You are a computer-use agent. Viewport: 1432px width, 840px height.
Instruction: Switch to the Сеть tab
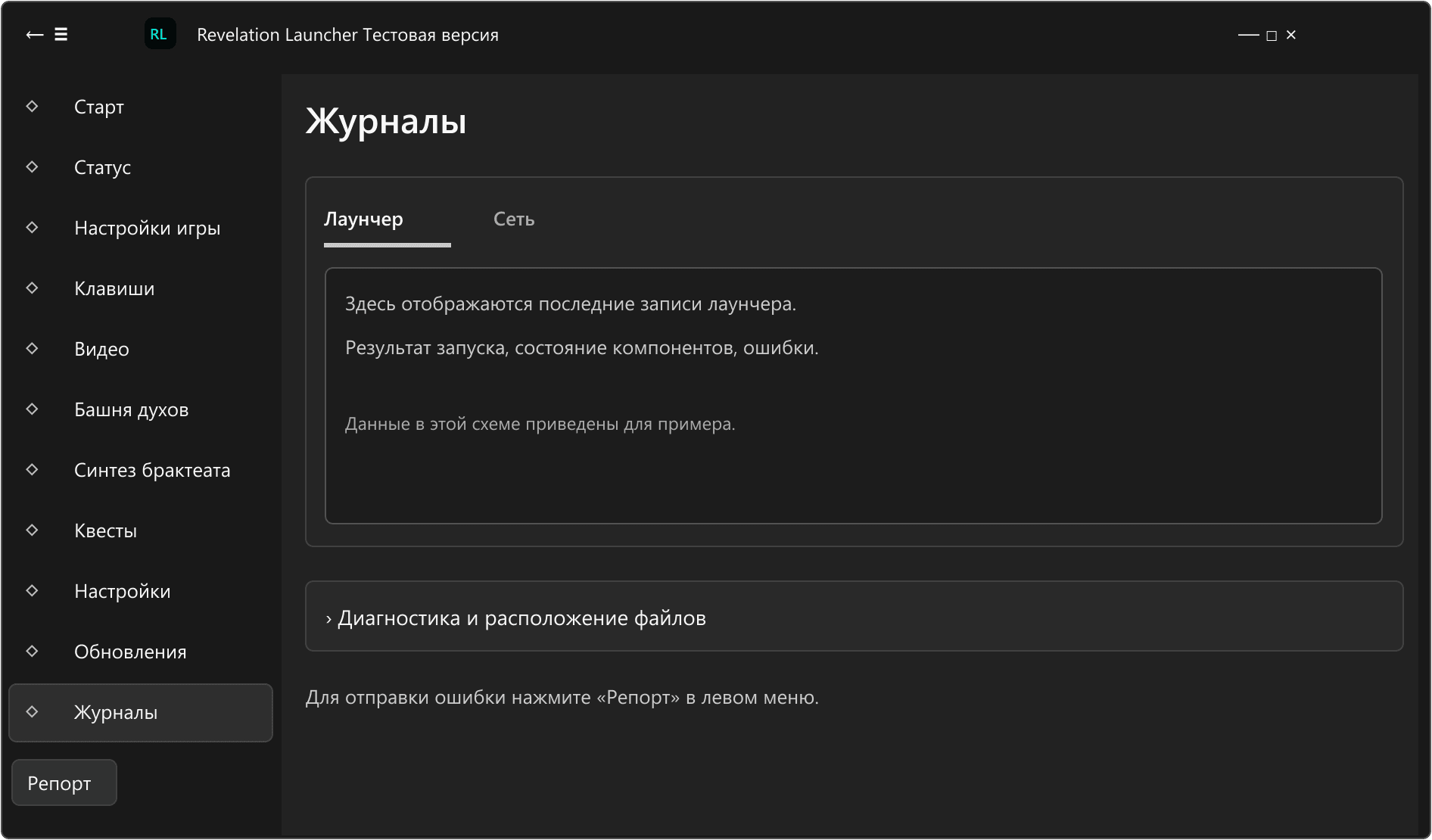514,220
